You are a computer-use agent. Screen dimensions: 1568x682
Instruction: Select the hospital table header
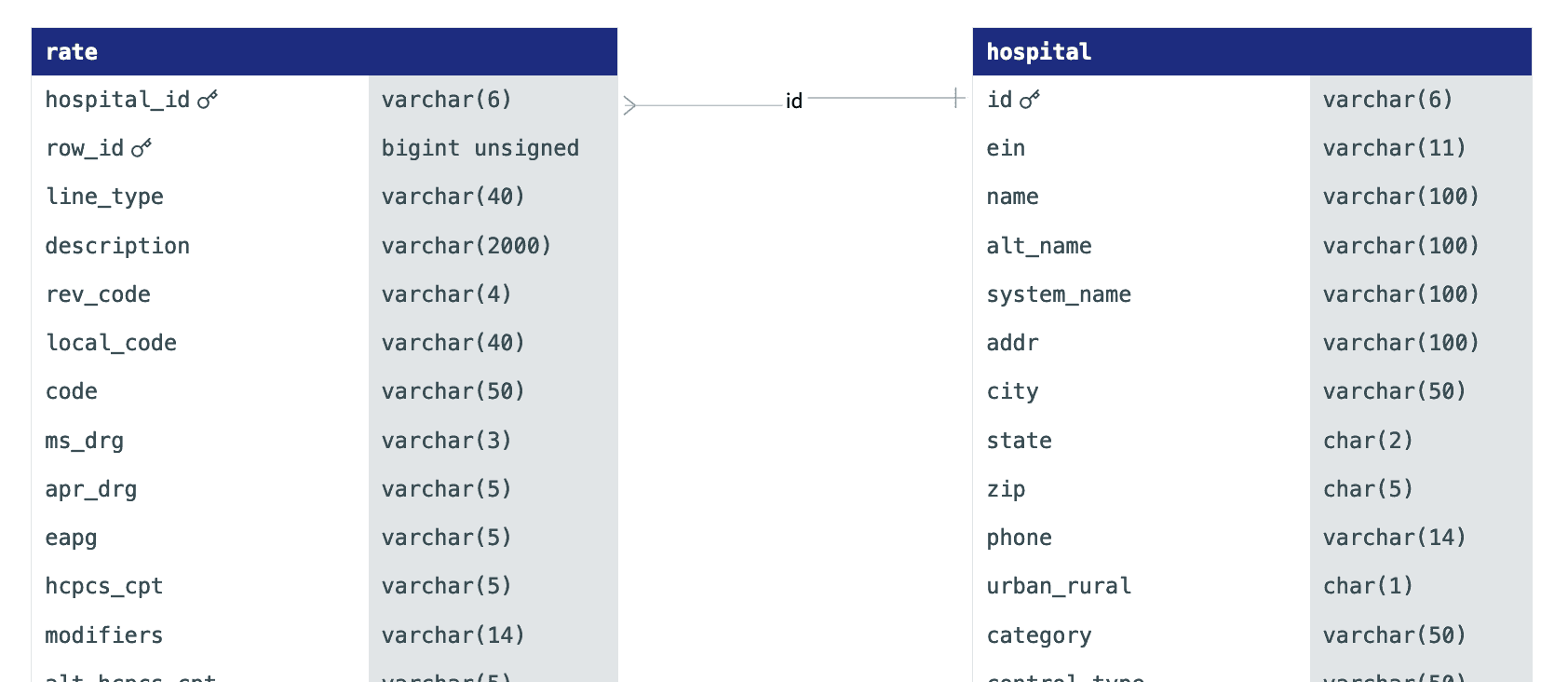coord(1251,51)
